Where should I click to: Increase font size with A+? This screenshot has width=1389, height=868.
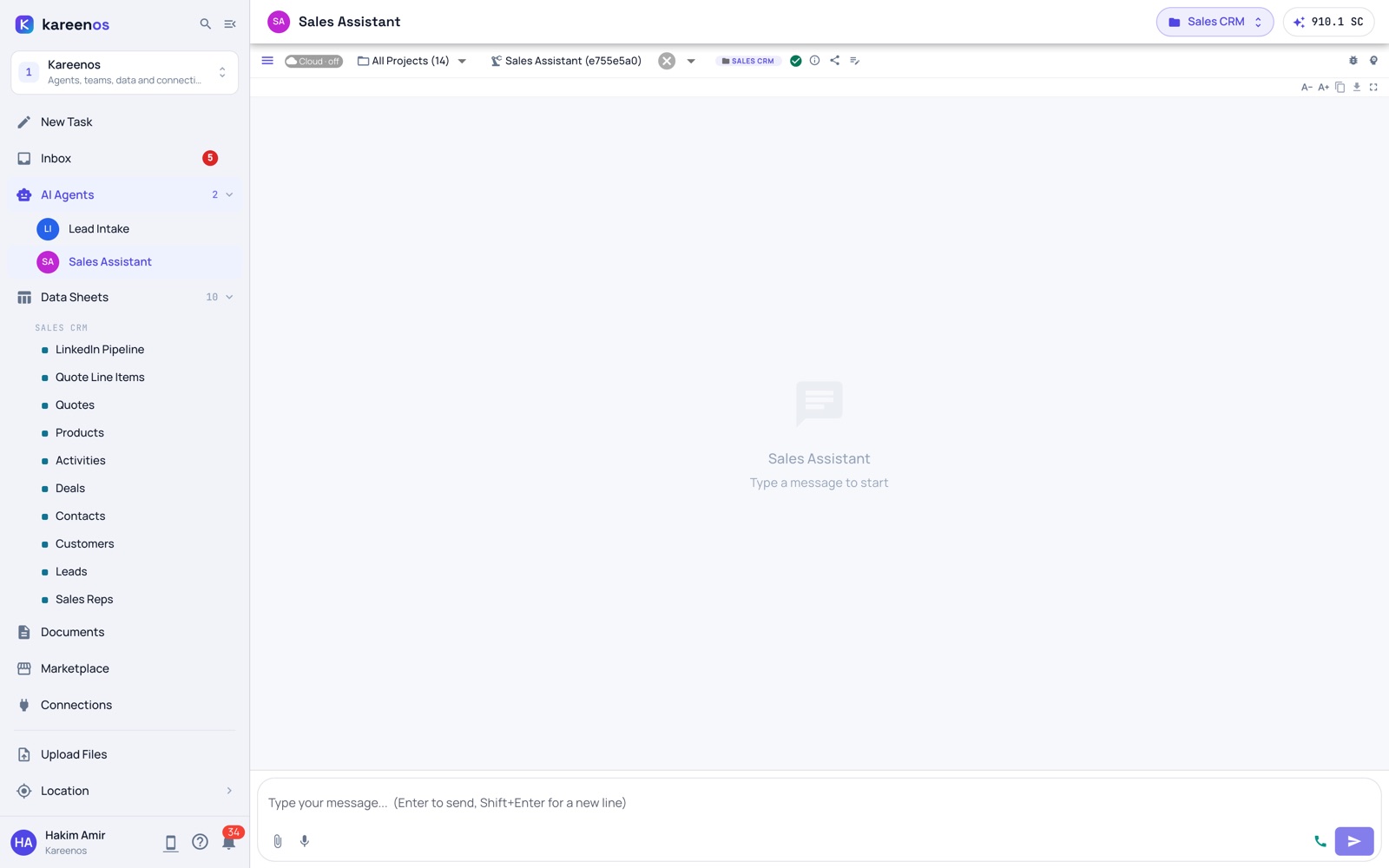pos(1323,87)
